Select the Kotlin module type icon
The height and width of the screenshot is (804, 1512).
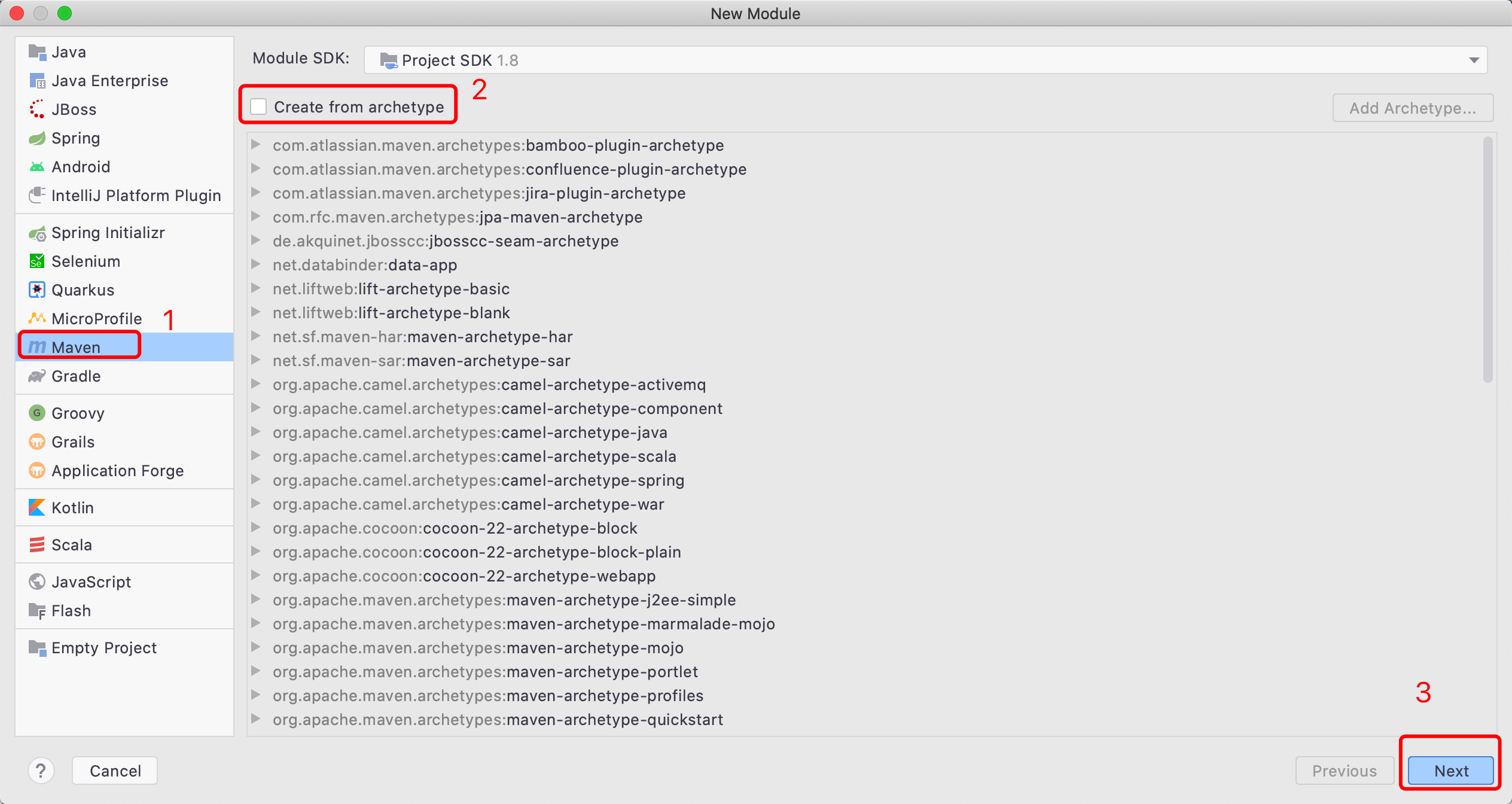tap(37, 507)
